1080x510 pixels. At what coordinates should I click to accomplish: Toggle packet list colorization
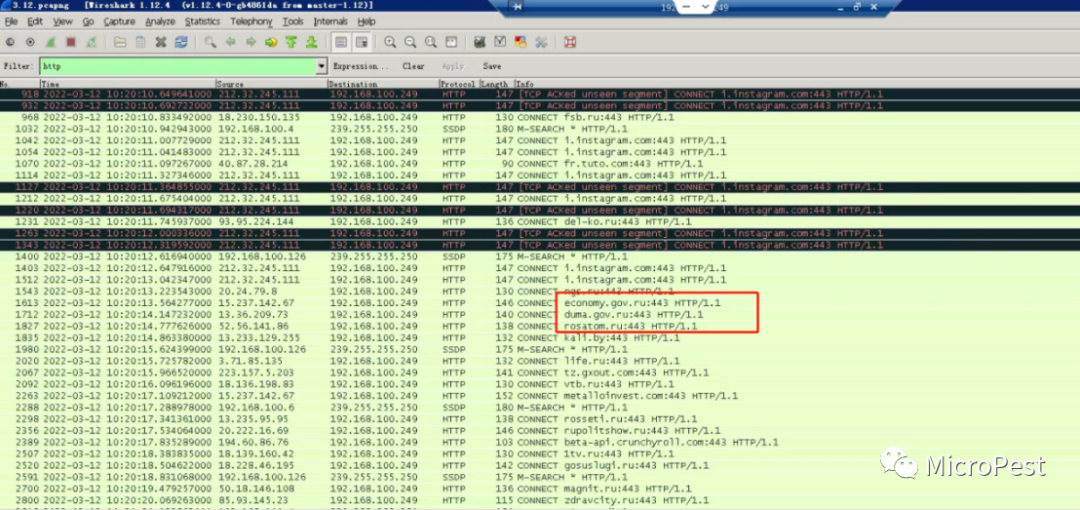click(x=340, y=43)
